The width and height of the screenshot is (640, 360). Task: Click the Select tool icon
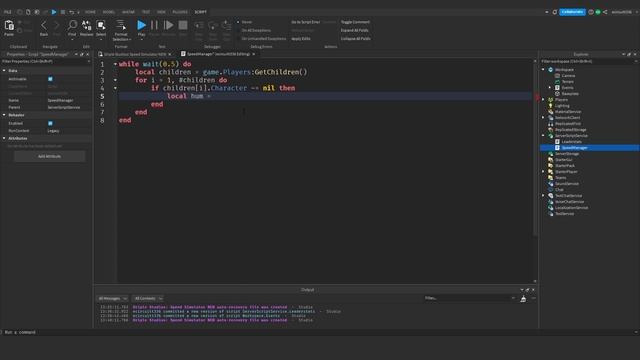(x=101, y=26)
